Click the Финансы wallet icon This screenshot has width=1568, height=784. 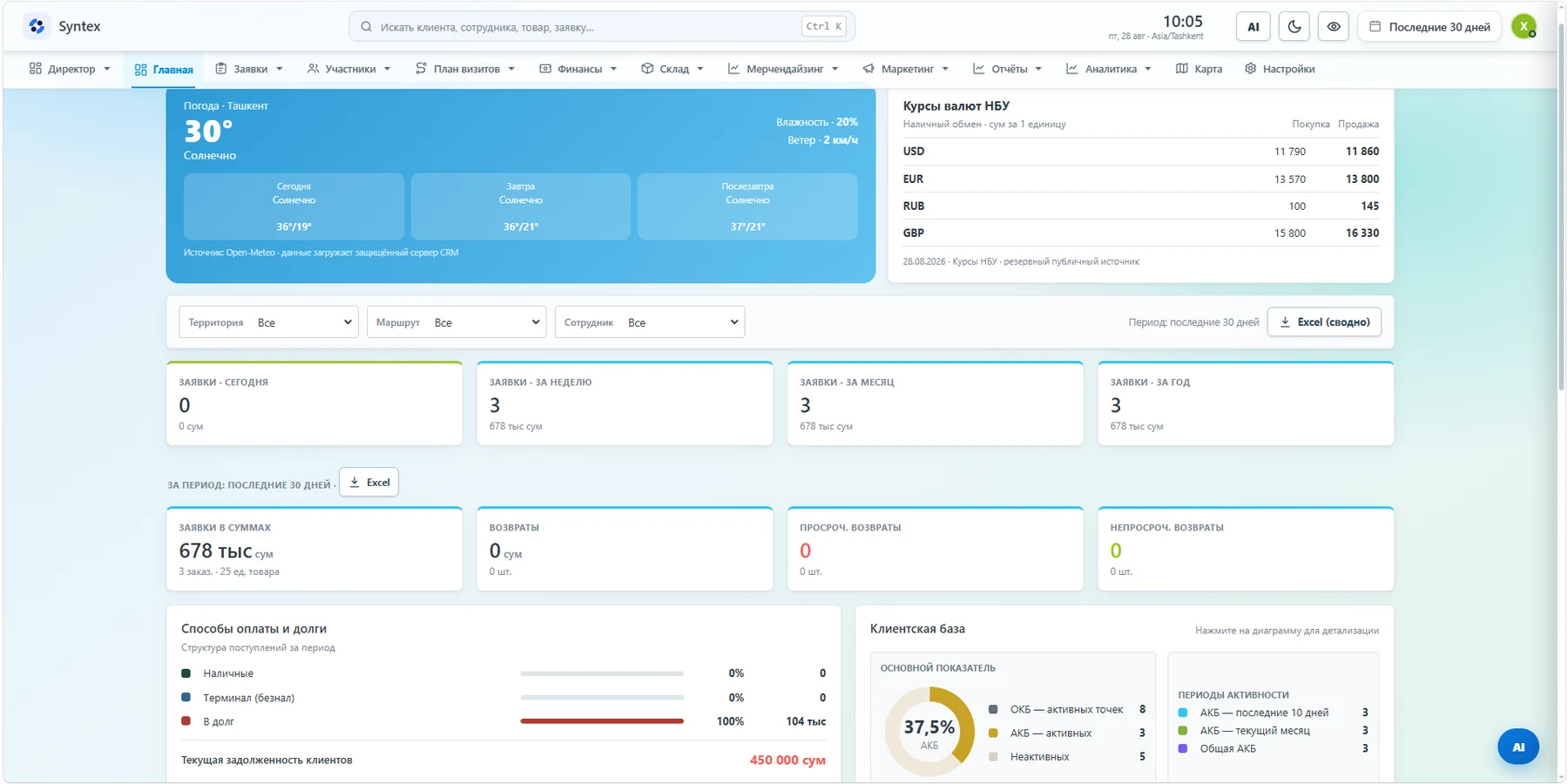[x=545, y=69]
